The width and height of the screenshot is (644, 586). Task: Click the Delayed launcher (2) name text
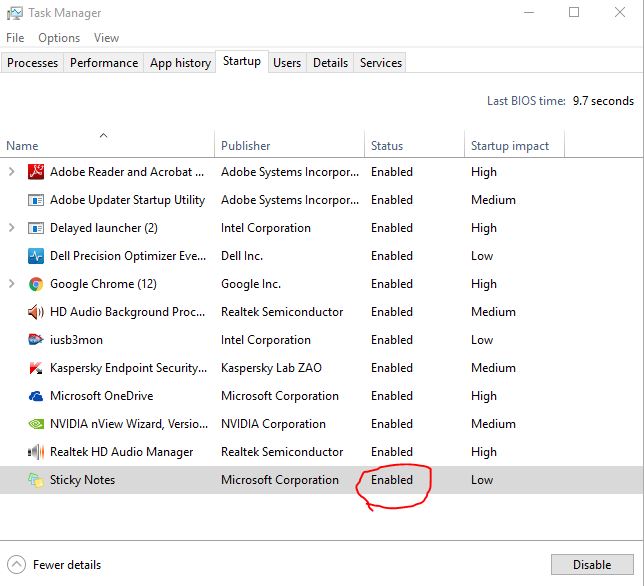point(104,228)
